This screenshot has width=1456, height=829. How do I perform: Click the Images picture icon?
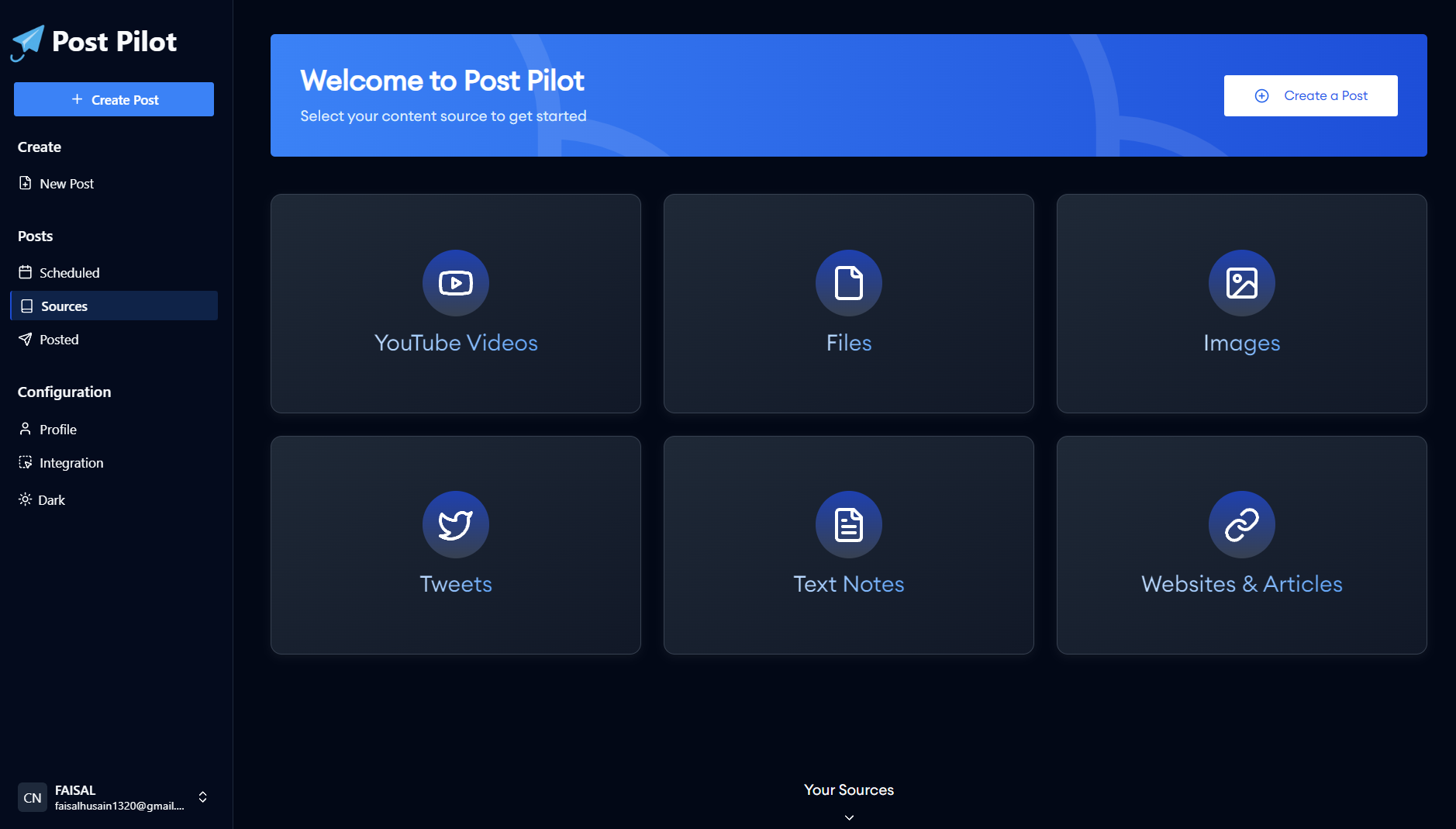(1242, 283)
